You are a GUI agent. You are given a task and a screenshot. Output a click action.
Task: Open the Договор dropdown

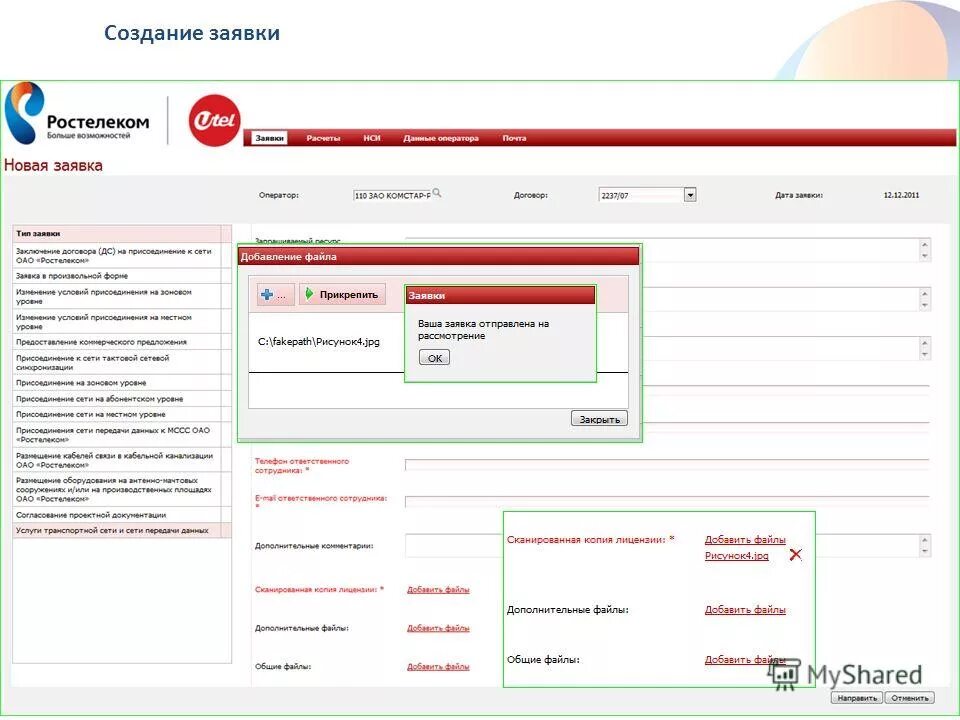(689, 194)
